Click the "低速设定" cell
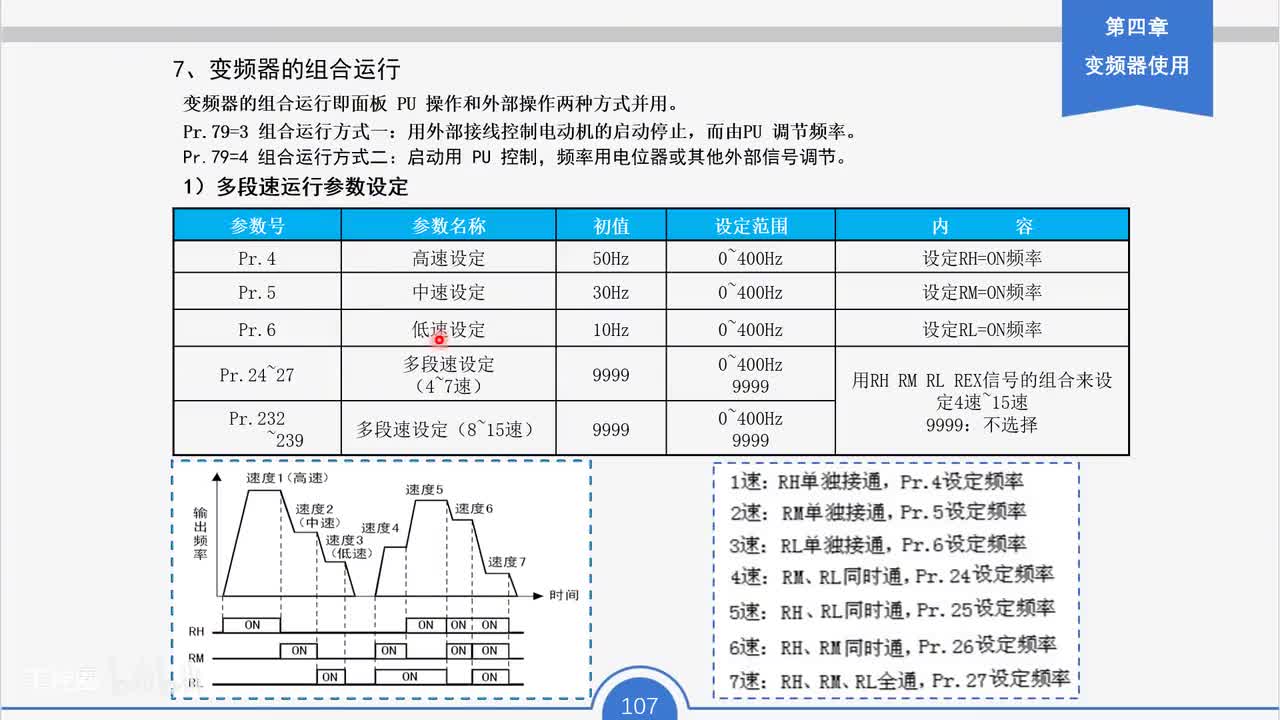Viewport: 1280px width, 720px height. click(x=449, y=329)
